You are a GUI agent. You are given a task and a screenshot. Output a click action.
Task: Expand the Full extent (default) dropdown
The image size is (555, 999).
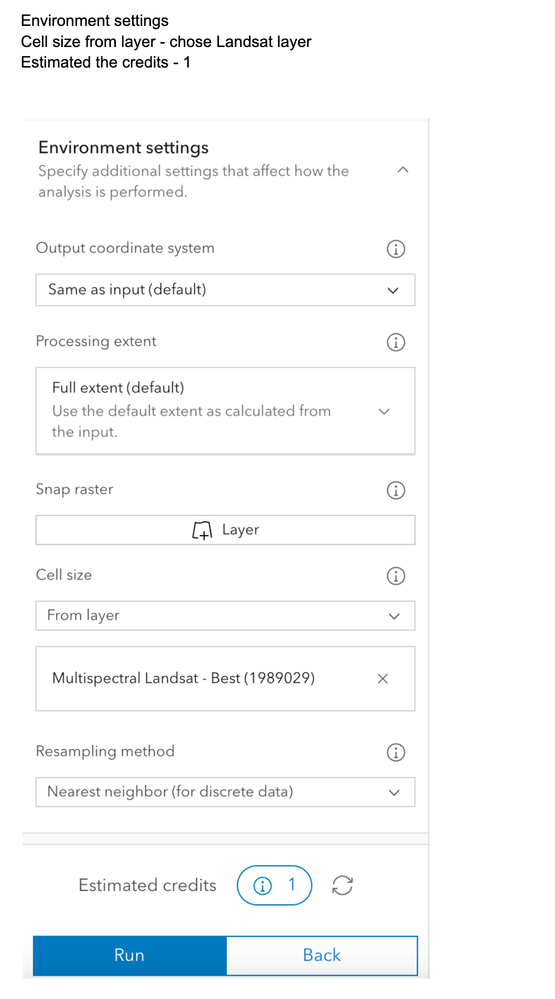[x=225, y=410]
